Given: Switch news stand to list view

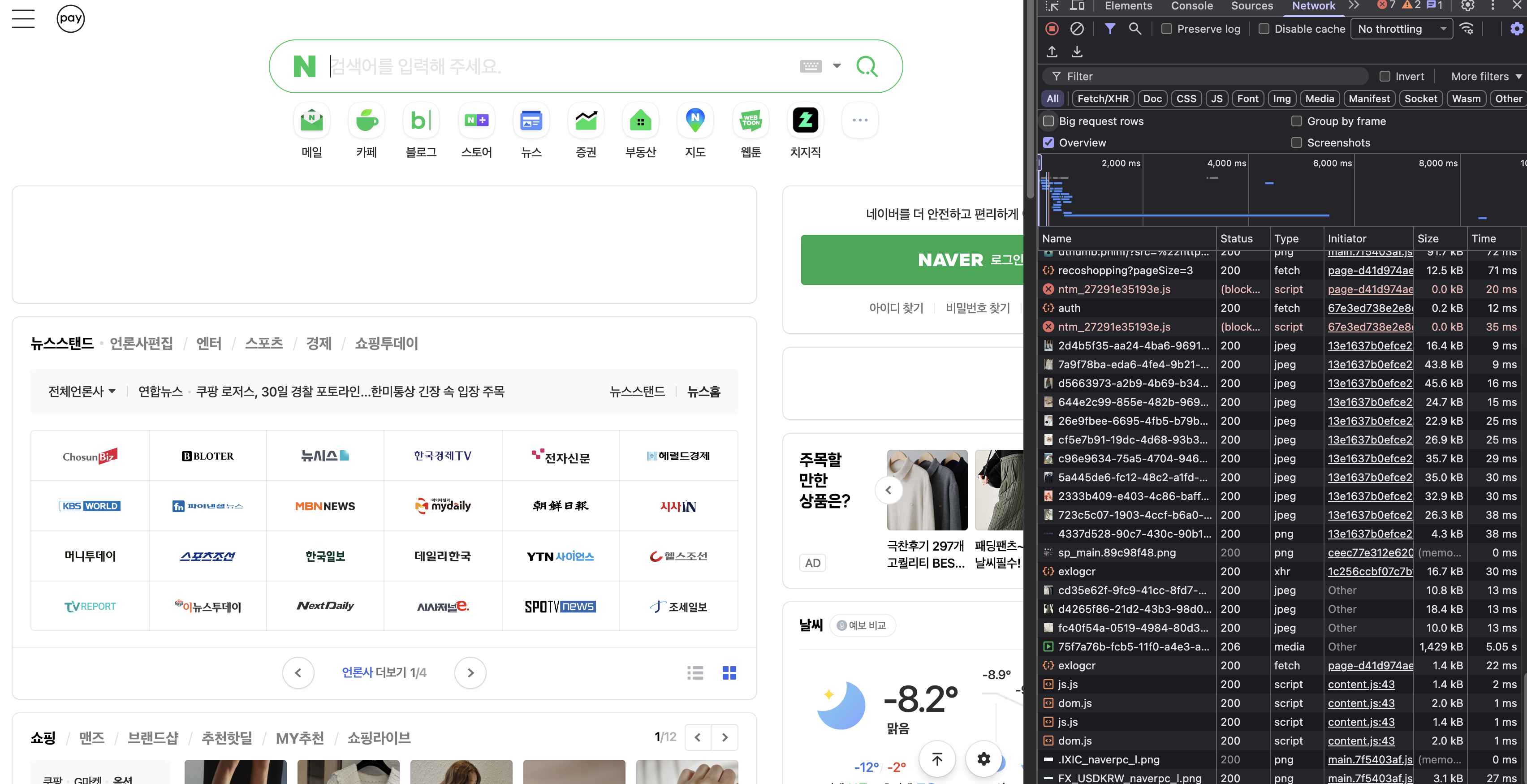Looking at the screenshot, I should [695, 672].
